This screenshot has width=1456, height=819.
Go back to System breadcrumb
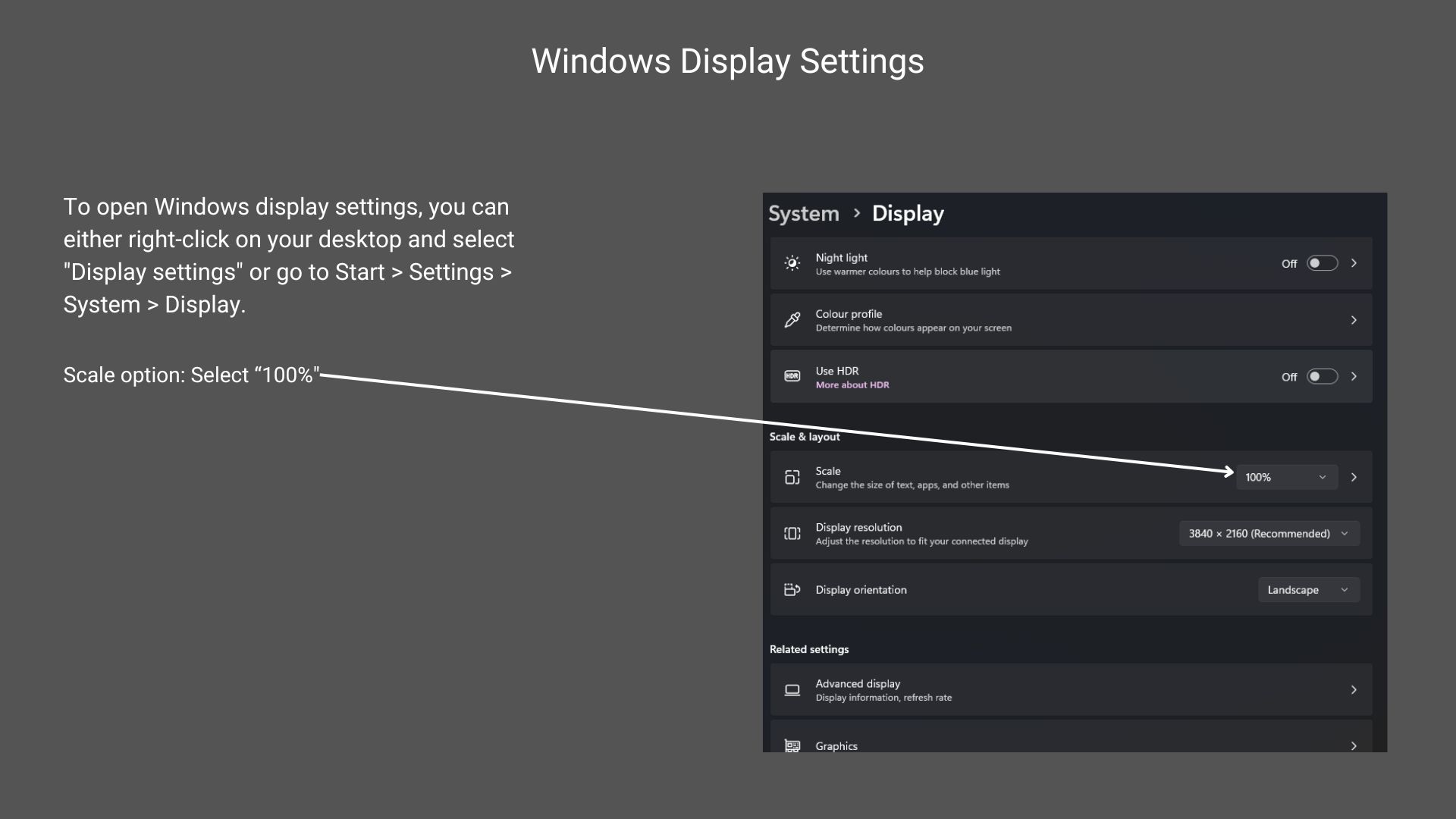804,214
